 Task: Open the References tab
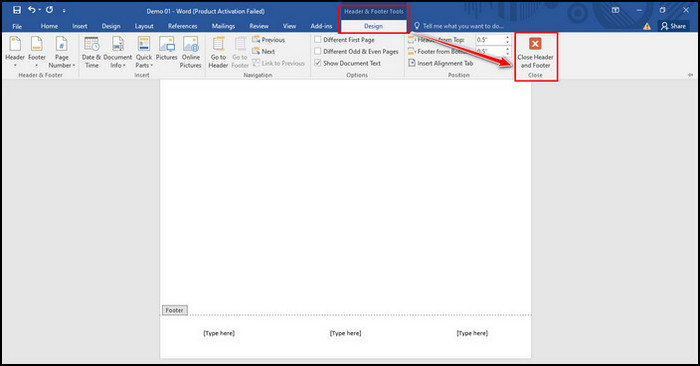(x=183, y=26)
